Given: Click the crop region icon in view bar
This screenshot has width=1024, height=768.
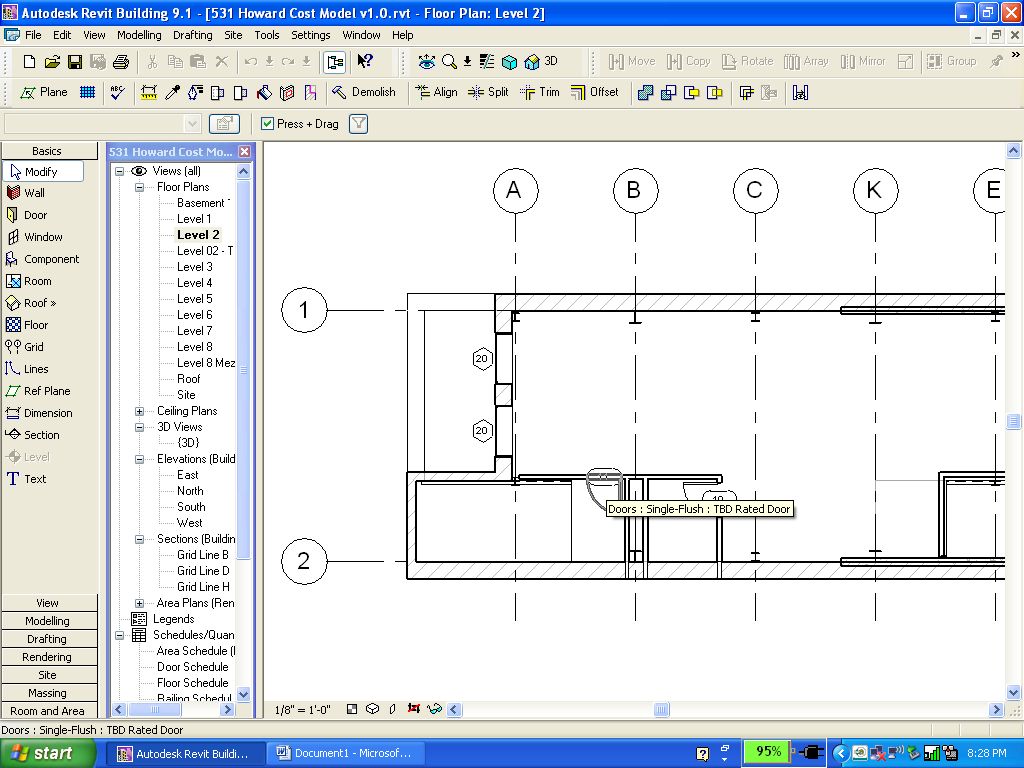Looking at the screenshot, I should tap(413, 709).
